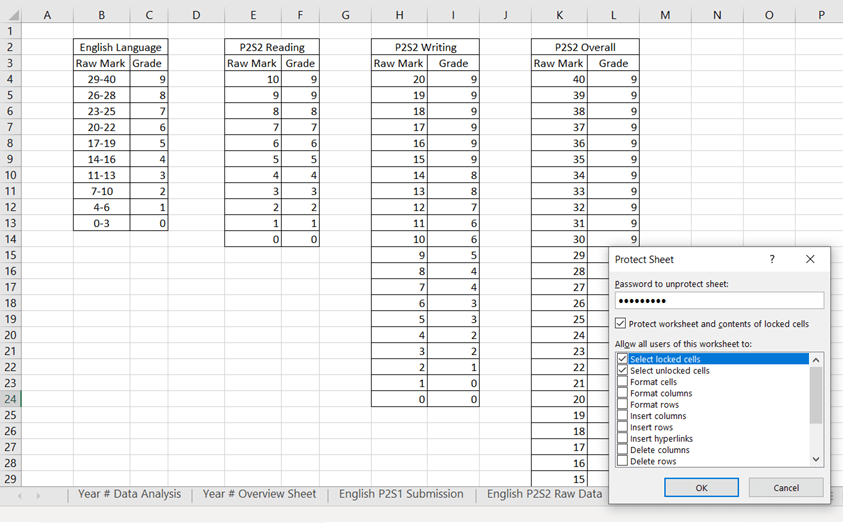
Task: Click the password to unprotect sheet field
Action: (x=718, y=301)
